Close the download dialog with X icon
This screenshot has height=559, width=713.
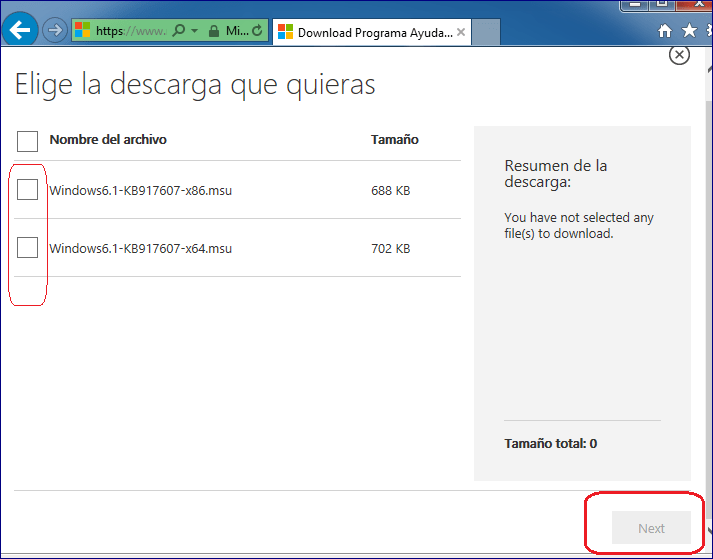(679, 54)
